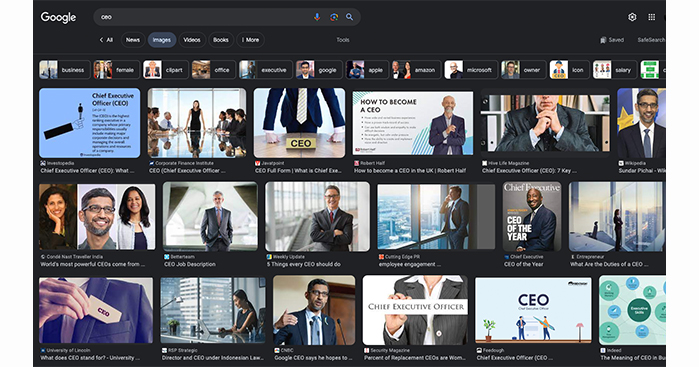This screenshot has height=367, width=699.
Task: Click 'Google CEO says he hopes to' link
Action: click(x=313, y=358)
